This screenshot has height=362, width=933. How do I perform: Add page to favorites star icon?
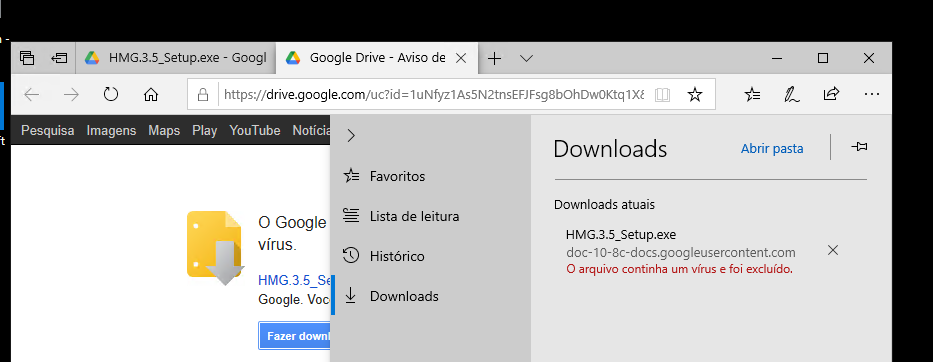tap(694, 95)
